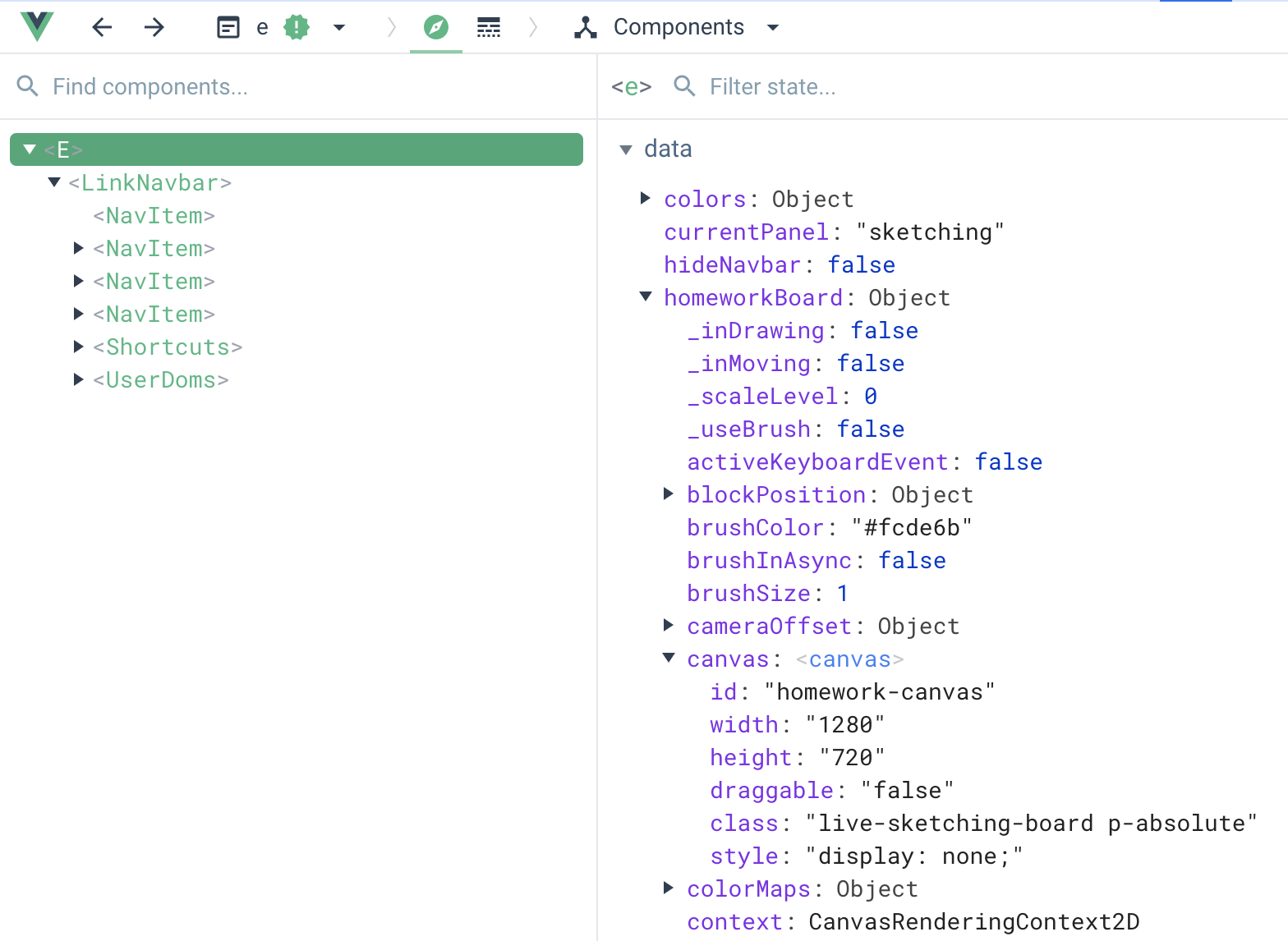Click the id "homework-canvas" value
Screen dimensions: 1288x941
click(x=880, y=691)
